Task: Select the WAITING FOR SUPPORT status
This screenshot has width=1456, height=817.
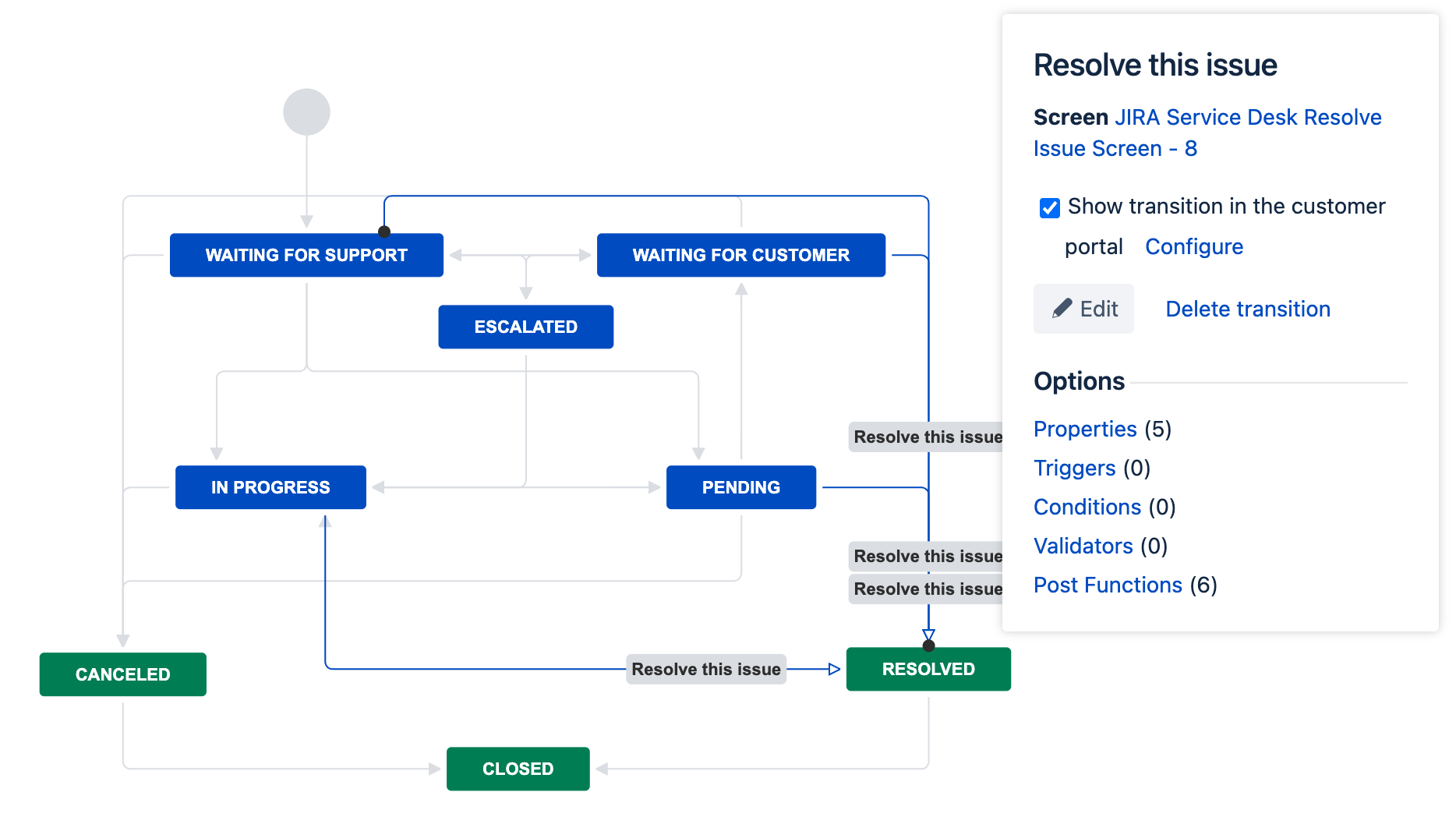Action: point(306,255)
